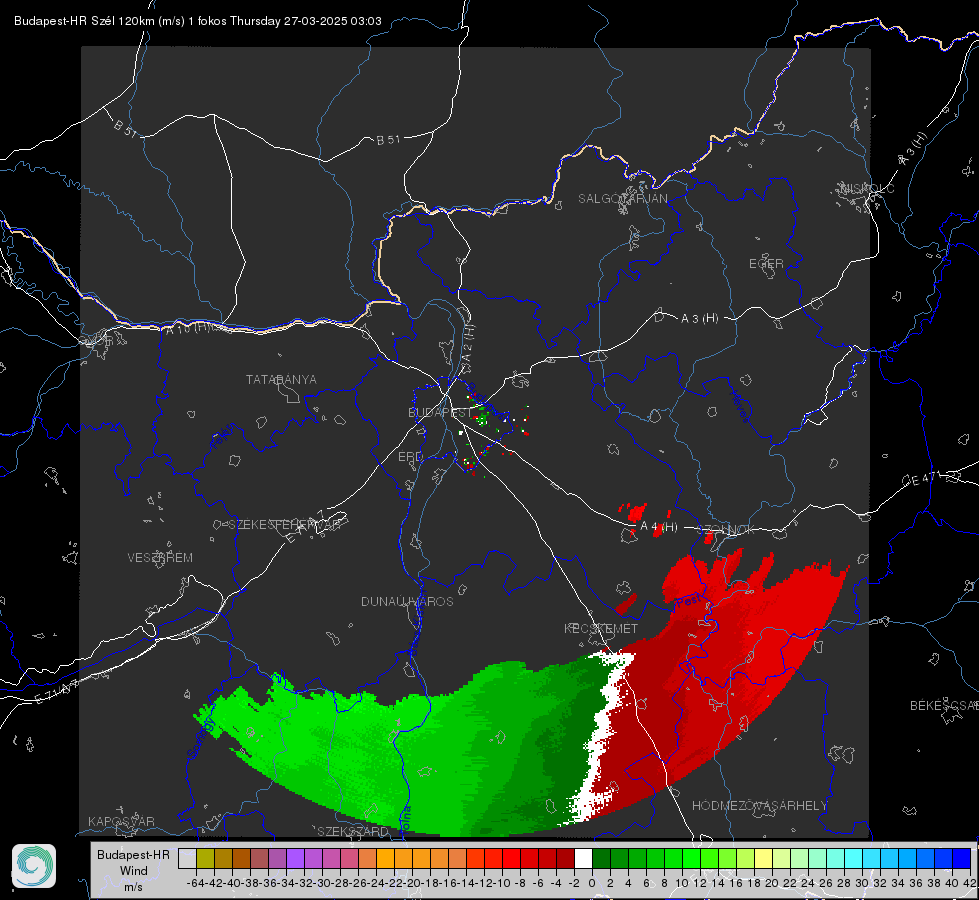Screen dimensions: 979x900
Task: Click the 30 value in the legend scale
Action: (x=862, y=883)
